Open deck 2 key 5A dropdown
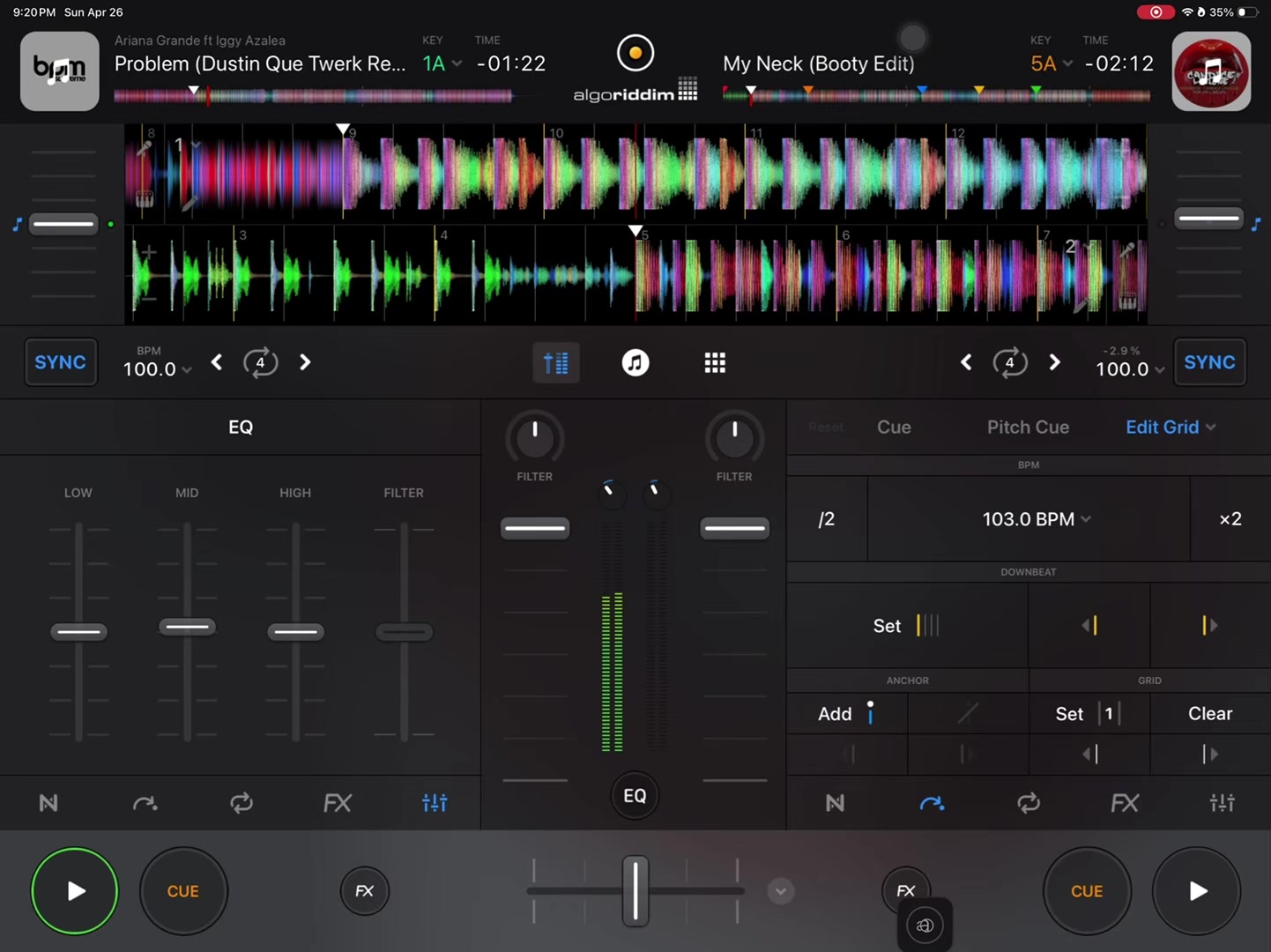Viewport: 1271px width, 952px height. pyautogui.click(x=1052, y=63)
